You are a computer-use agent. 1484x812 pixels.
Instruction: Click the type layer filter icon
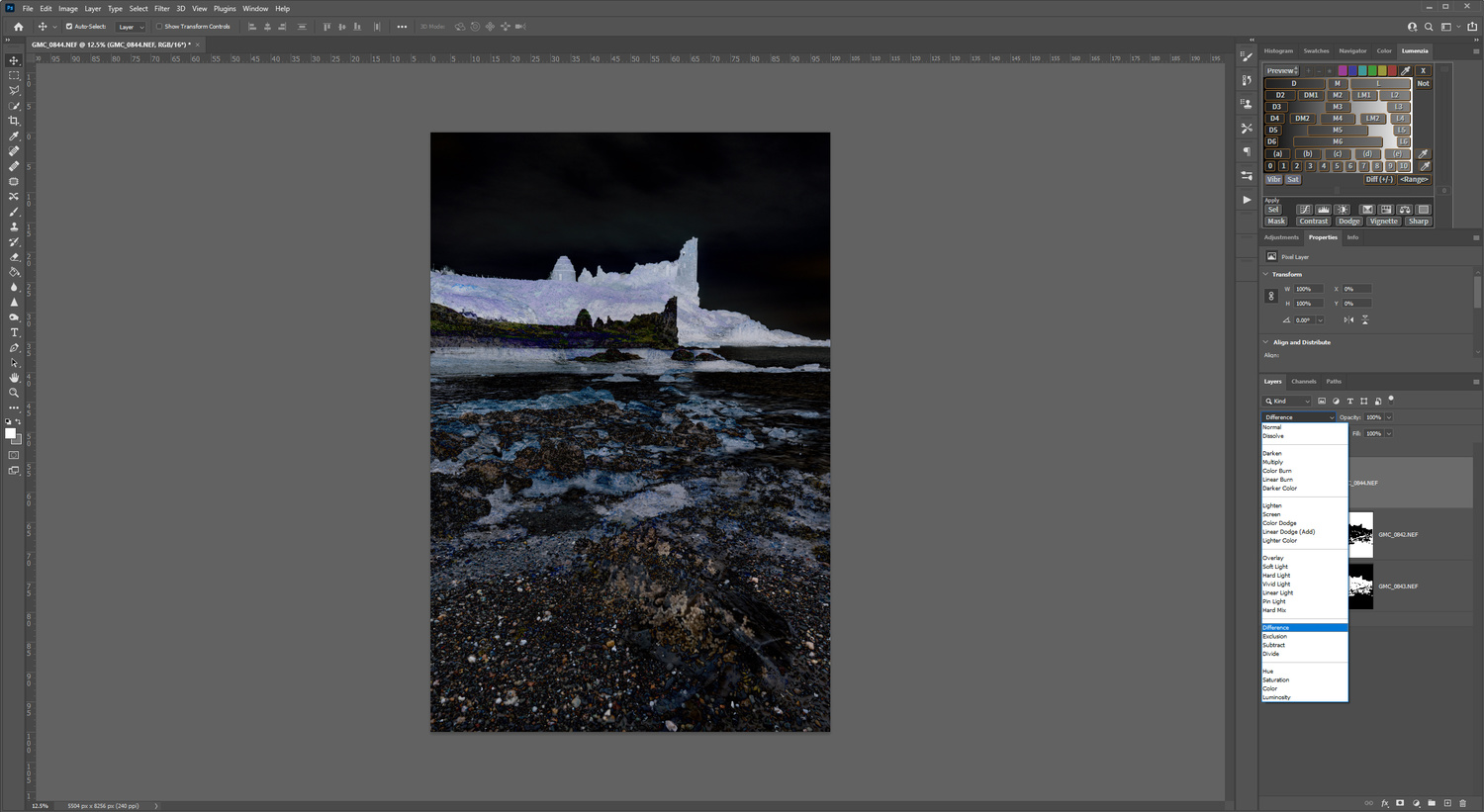(1349, 401)
